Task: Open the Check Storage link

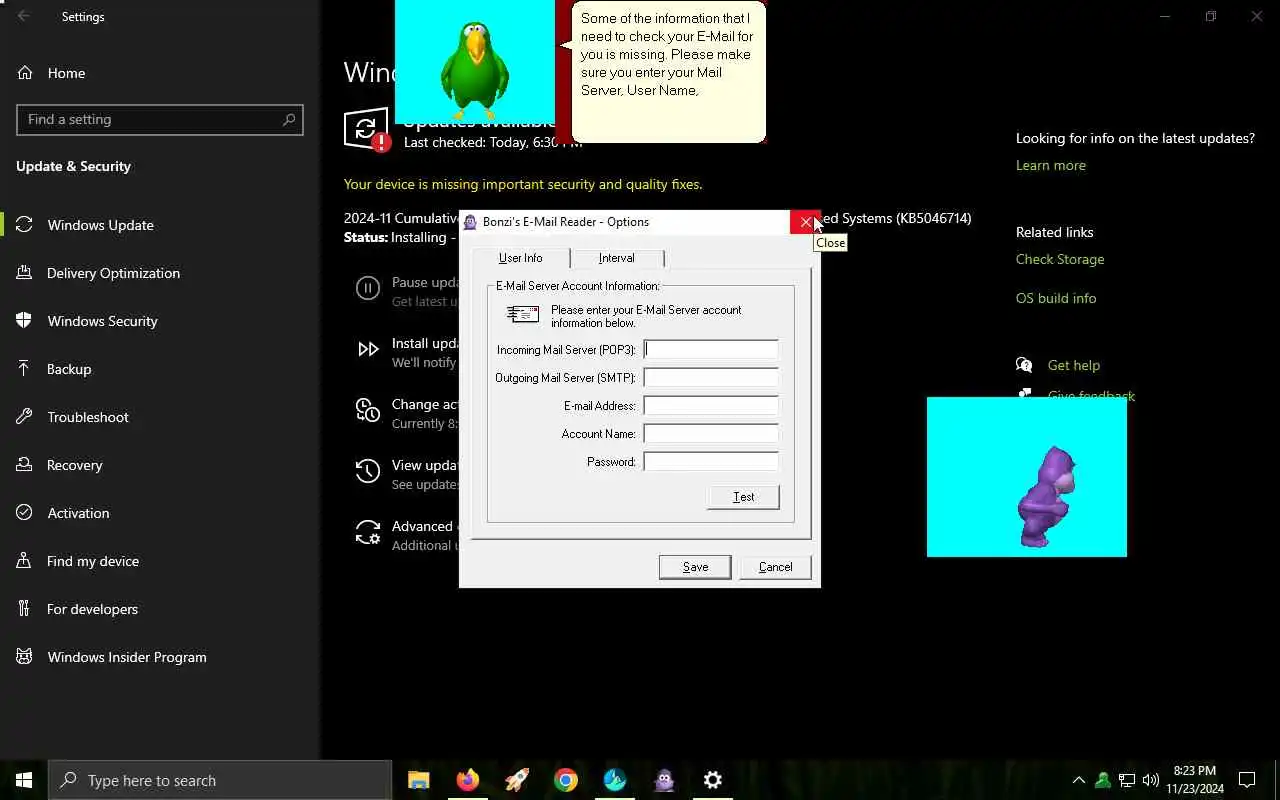Action: [1060, 259]
